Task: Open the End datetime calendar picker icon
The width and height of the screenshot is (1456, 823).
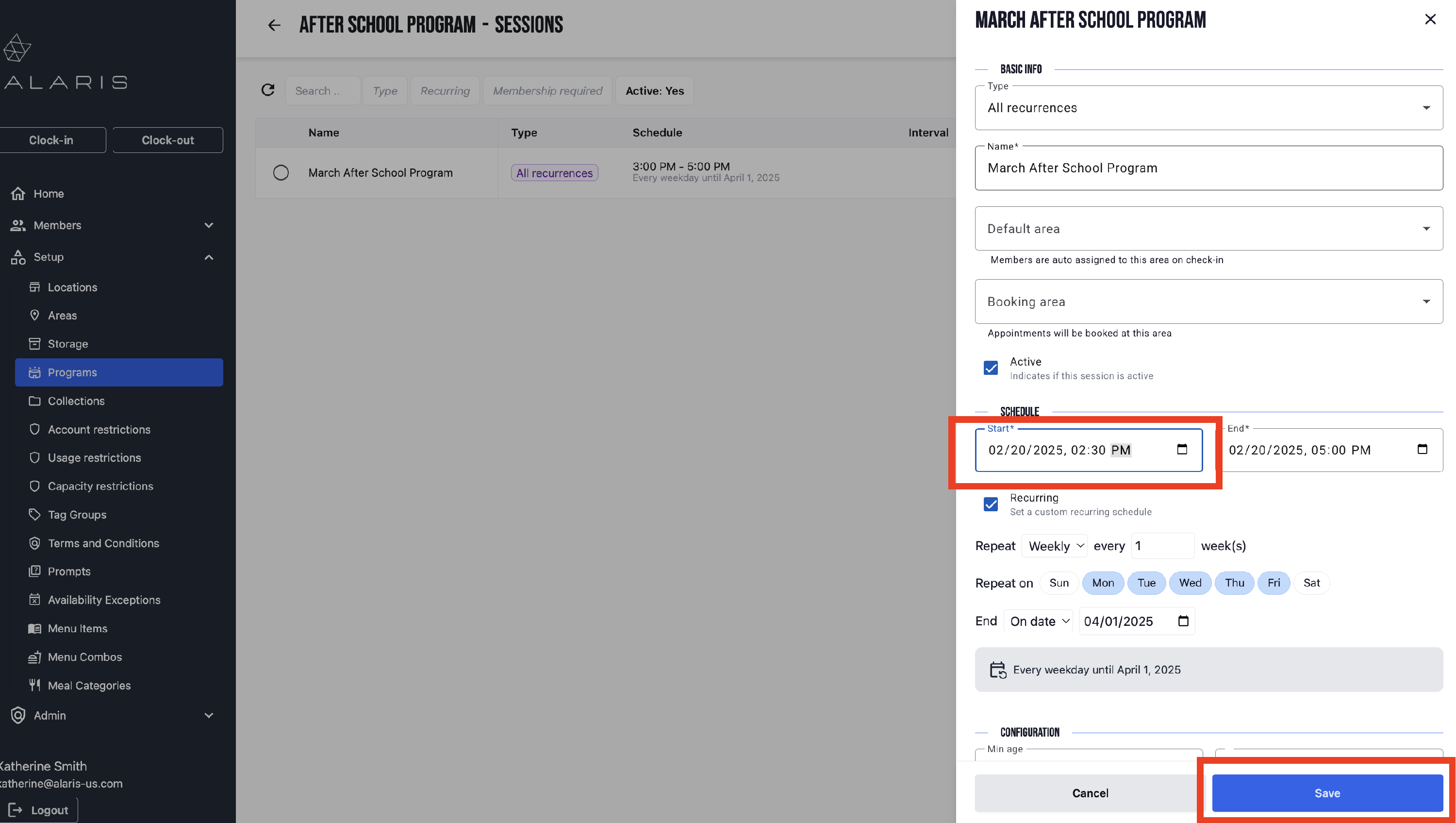Action: click(x=1422, y=449)
